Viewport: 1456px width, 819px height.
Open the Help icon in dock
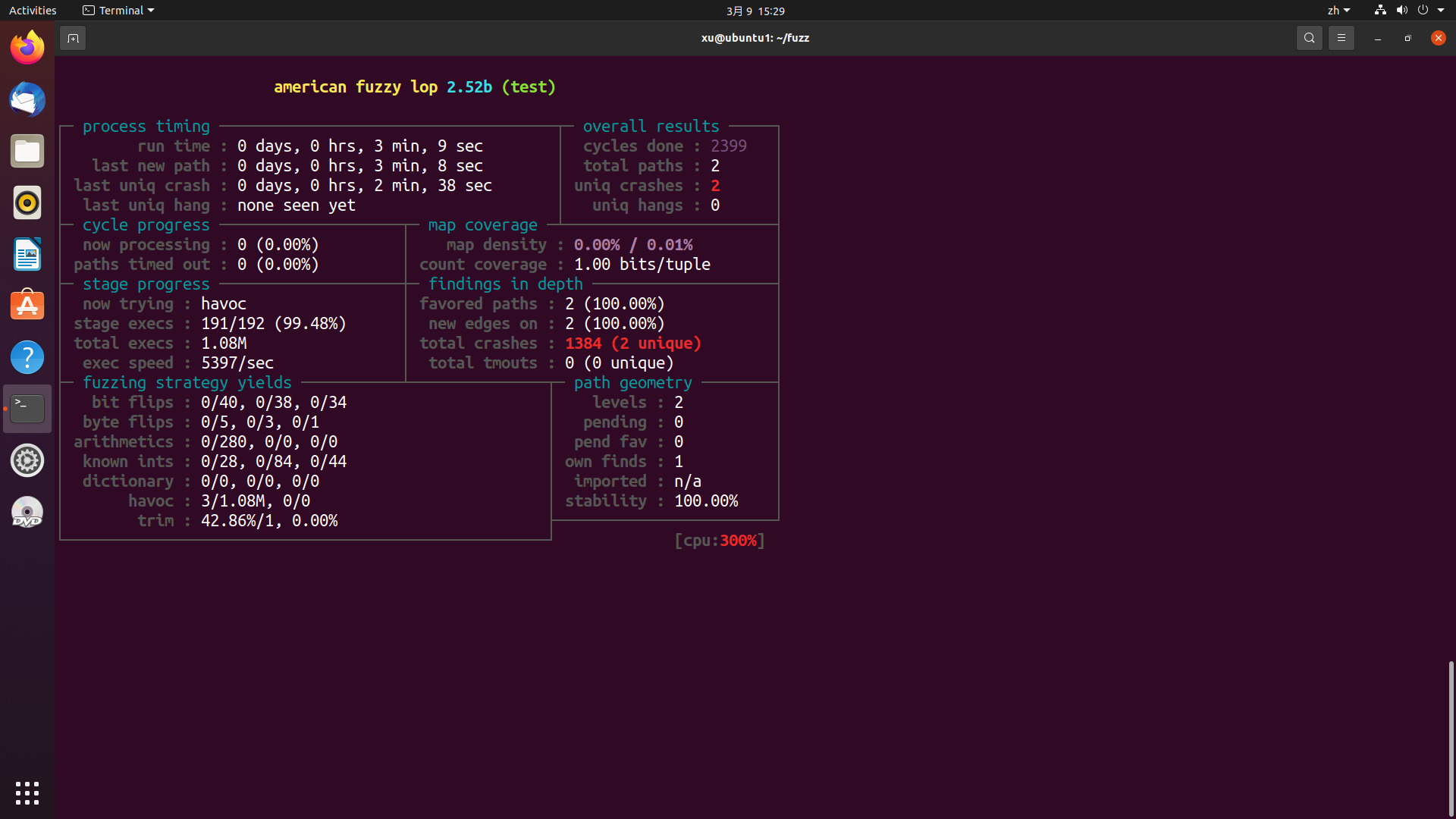(x=27, y=358)
